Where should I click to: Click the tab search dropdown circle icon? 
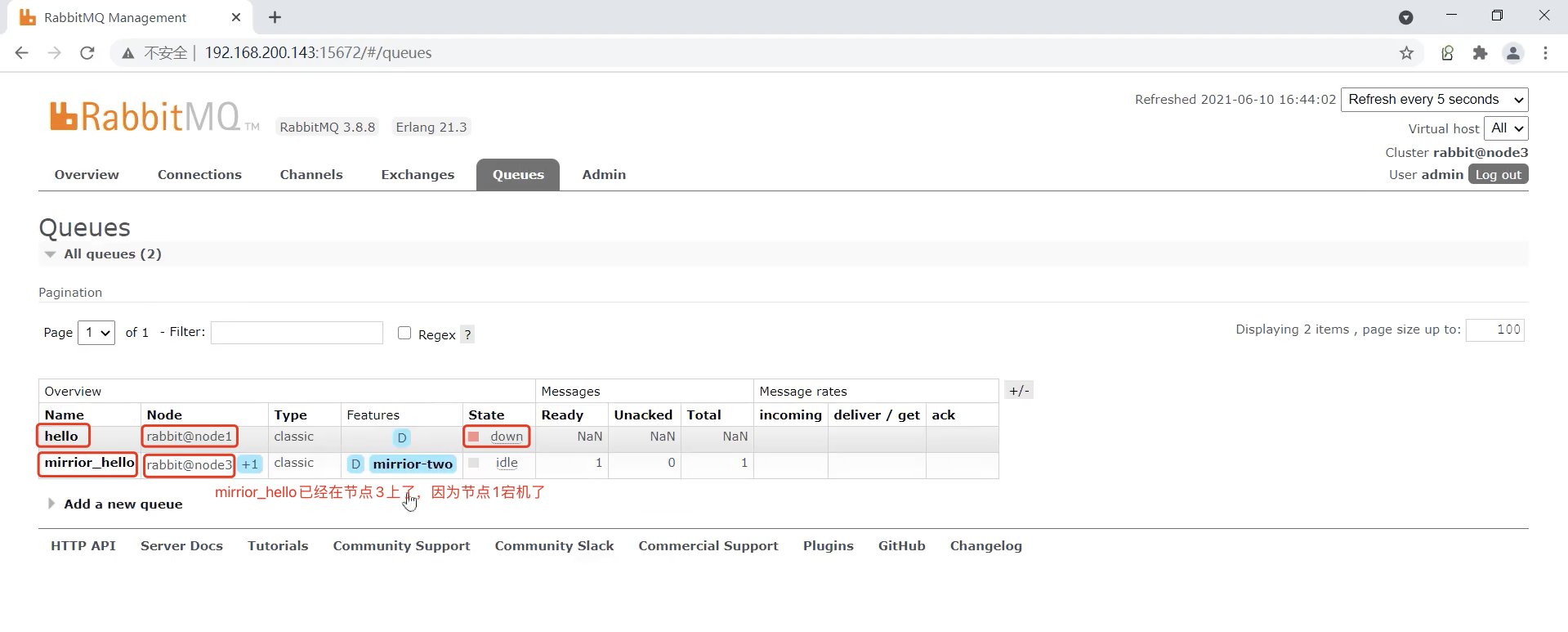(1406, 17)
